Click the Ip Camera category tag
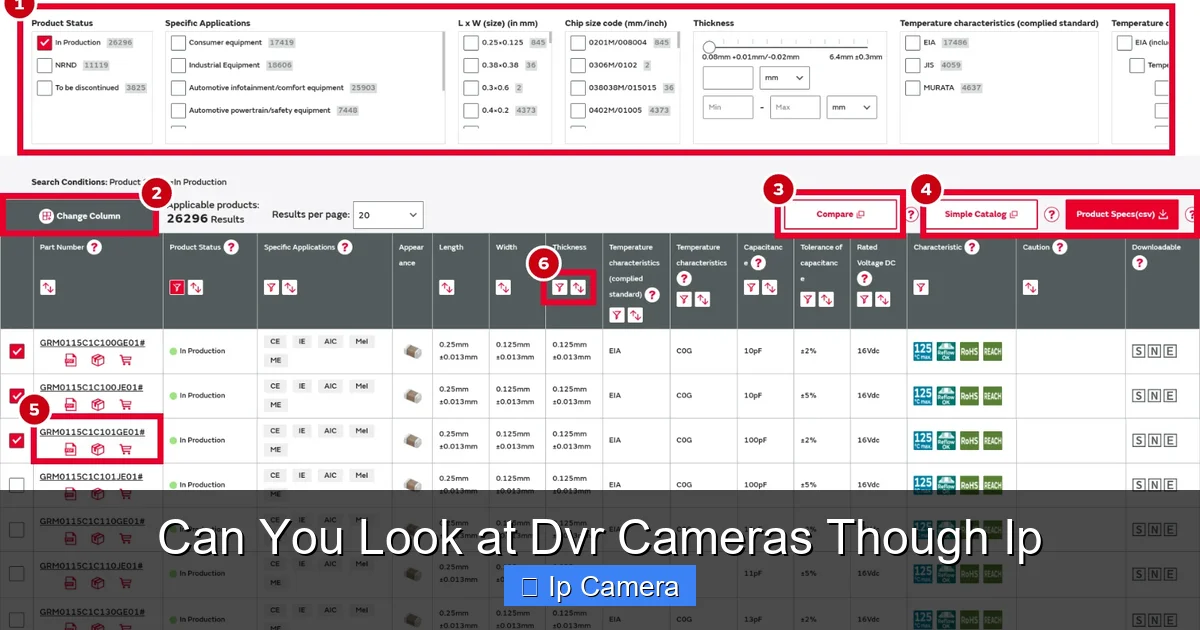 (600, 586)
